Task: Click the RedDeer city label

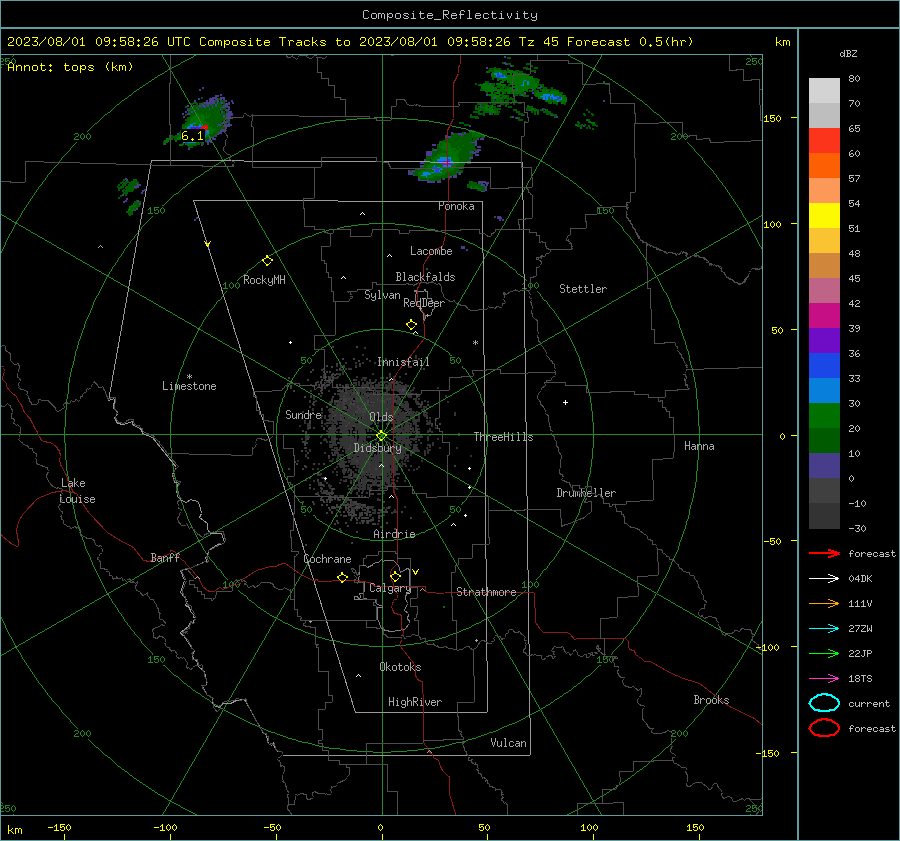Action: [424, 303]
